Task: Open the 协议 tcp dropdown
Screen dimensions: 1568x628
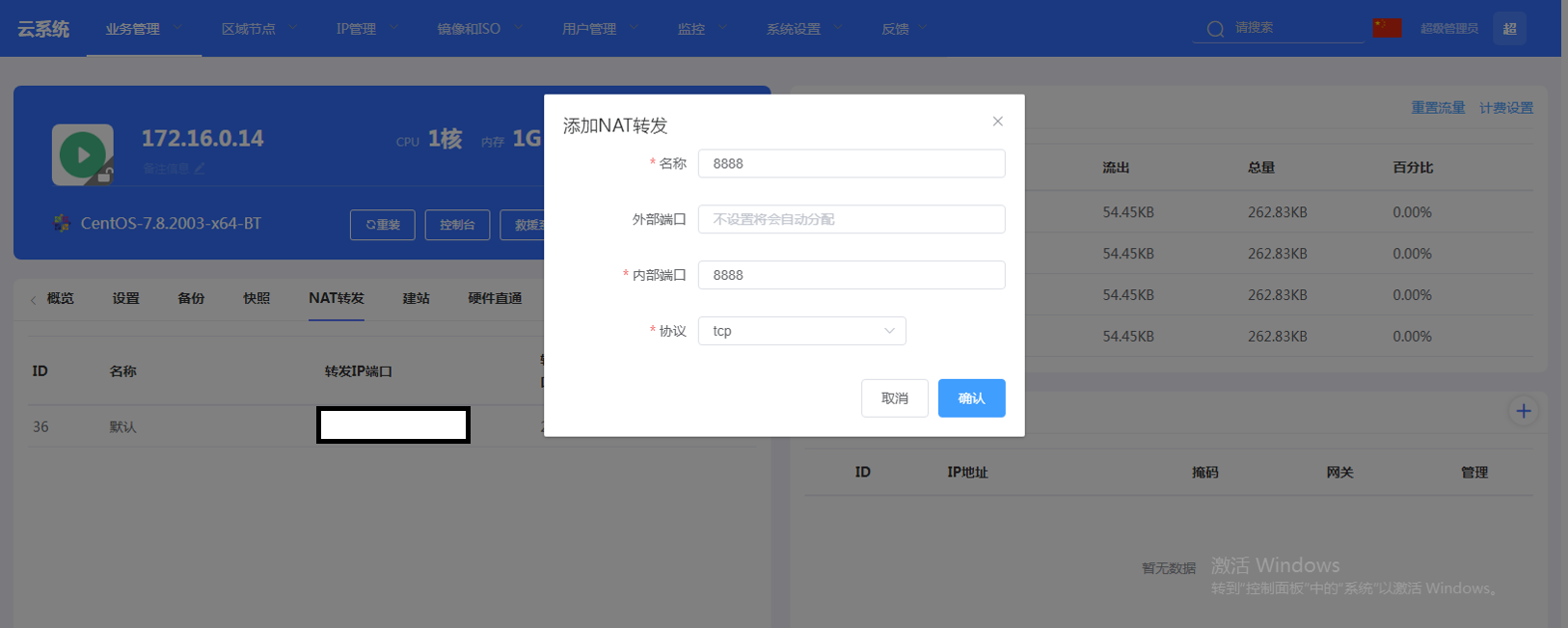Action: click(x=801, y=331)
